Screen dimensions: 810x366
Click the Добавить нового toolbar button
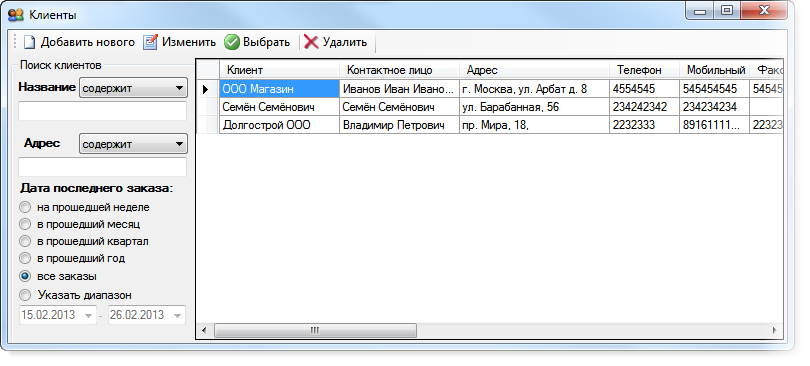point(80,42)
